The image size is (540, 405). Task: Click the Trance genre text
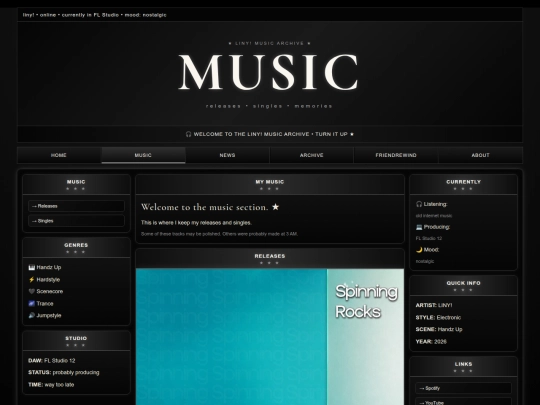45,303
